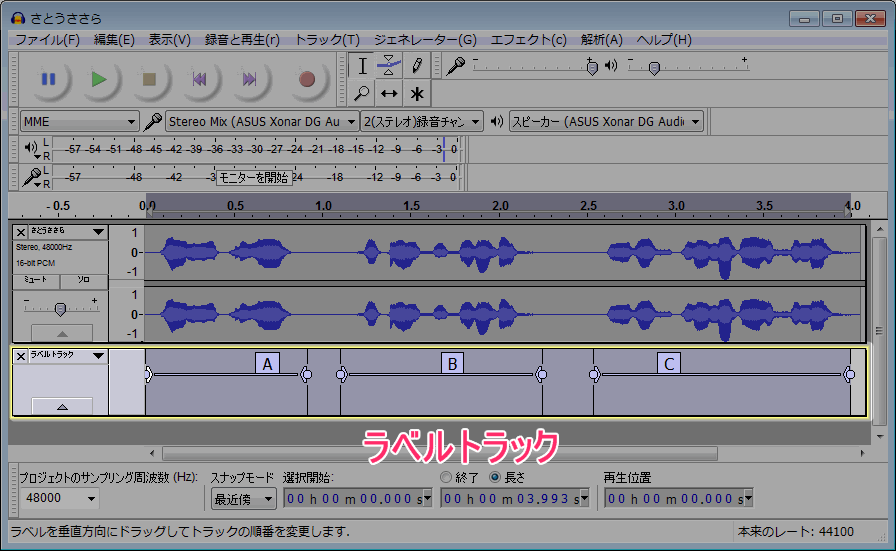896x551 pixels.
Task: Close the さとうささら audio track
Action: (x=21, y=232)
